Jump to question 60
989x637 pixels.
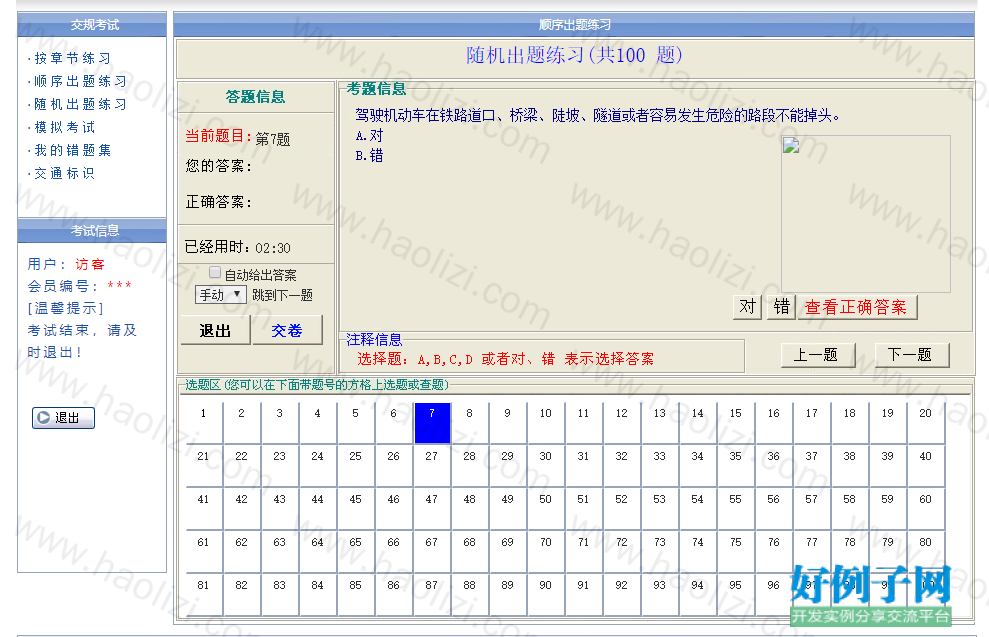926,509
